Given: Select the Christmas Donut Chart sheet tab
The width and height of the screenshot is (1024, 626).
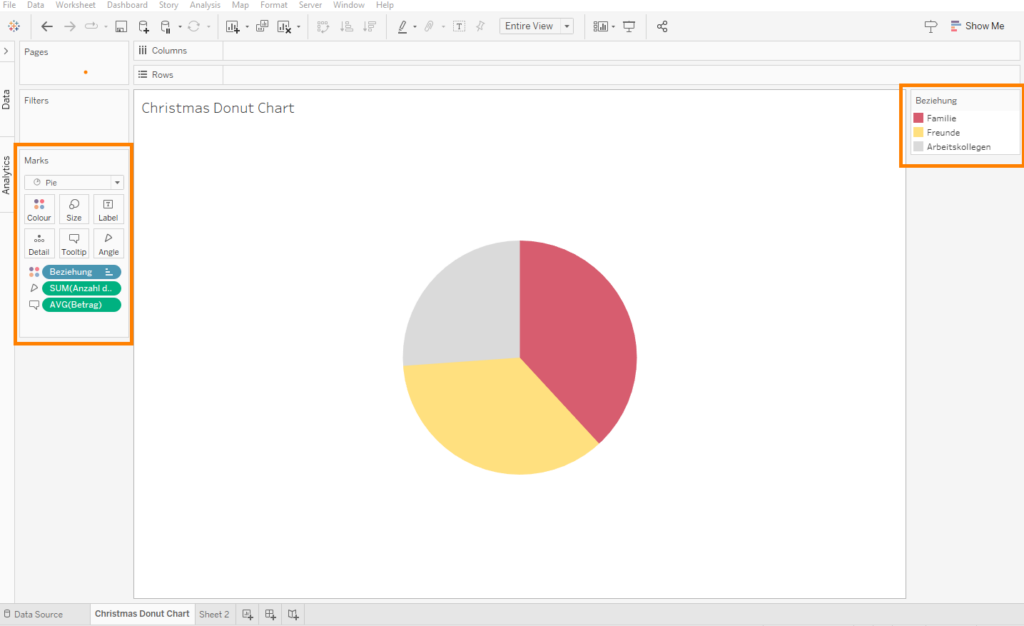Looking at the screenshot, I should (142, 614).
